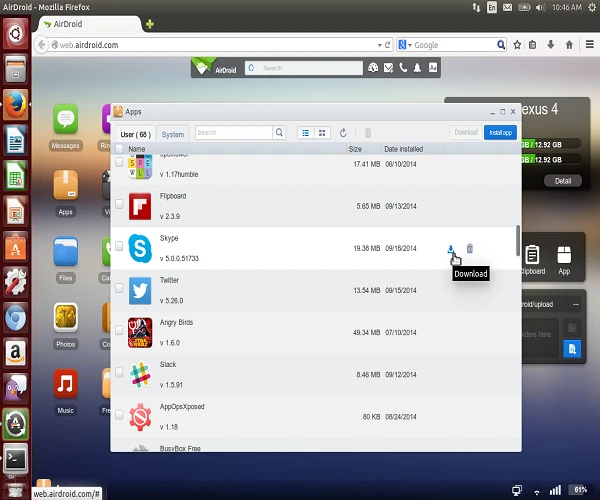Delete Skype using its trash icon

click(x=470, y=249)
